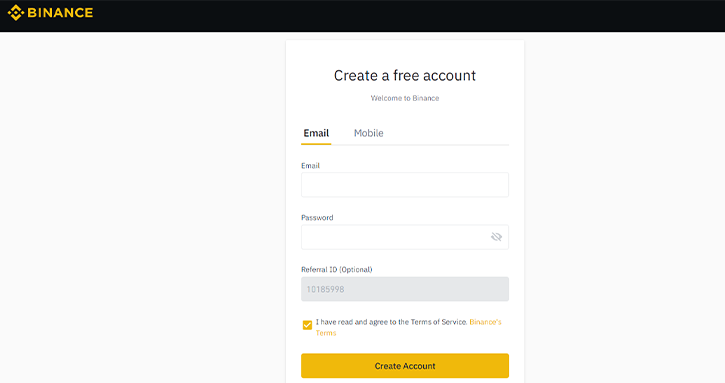The width and height of the screenshot is (725, 383).
Task: Switch to the Mobile tab
Action: pos(369,133)
